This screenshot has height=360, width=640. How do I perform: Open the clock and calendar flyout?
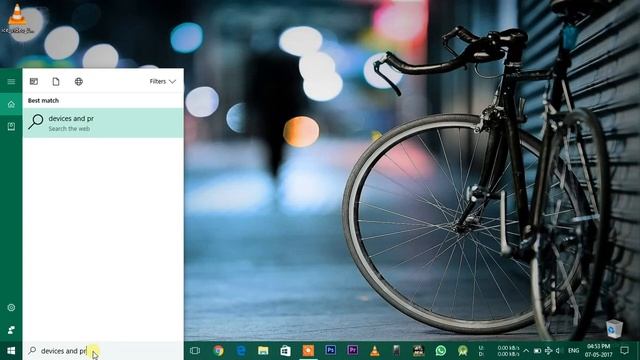click(x=598, y=351)
